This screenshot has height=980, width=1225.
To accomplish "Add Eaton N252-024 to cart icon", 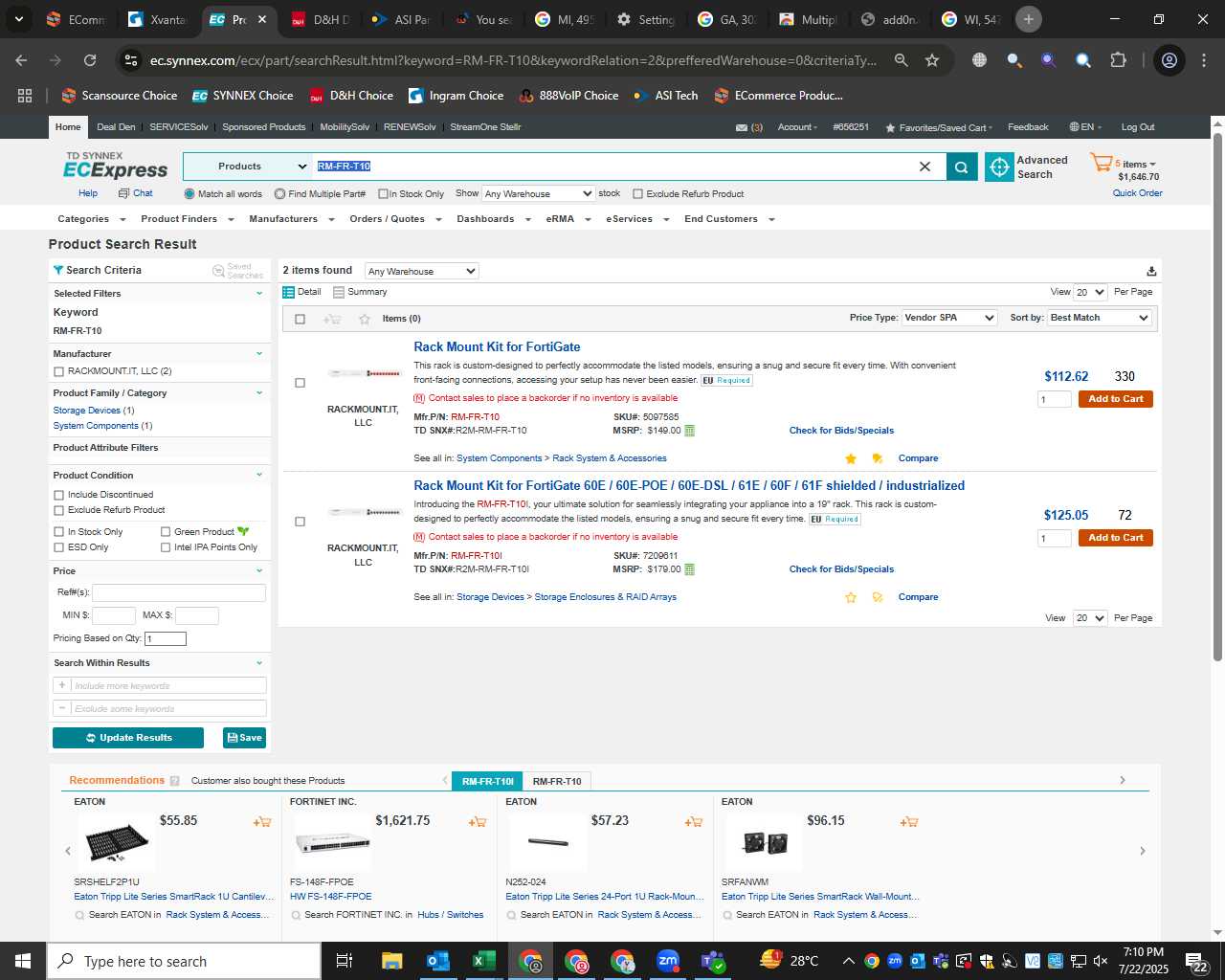I will [x=694, y=821].
